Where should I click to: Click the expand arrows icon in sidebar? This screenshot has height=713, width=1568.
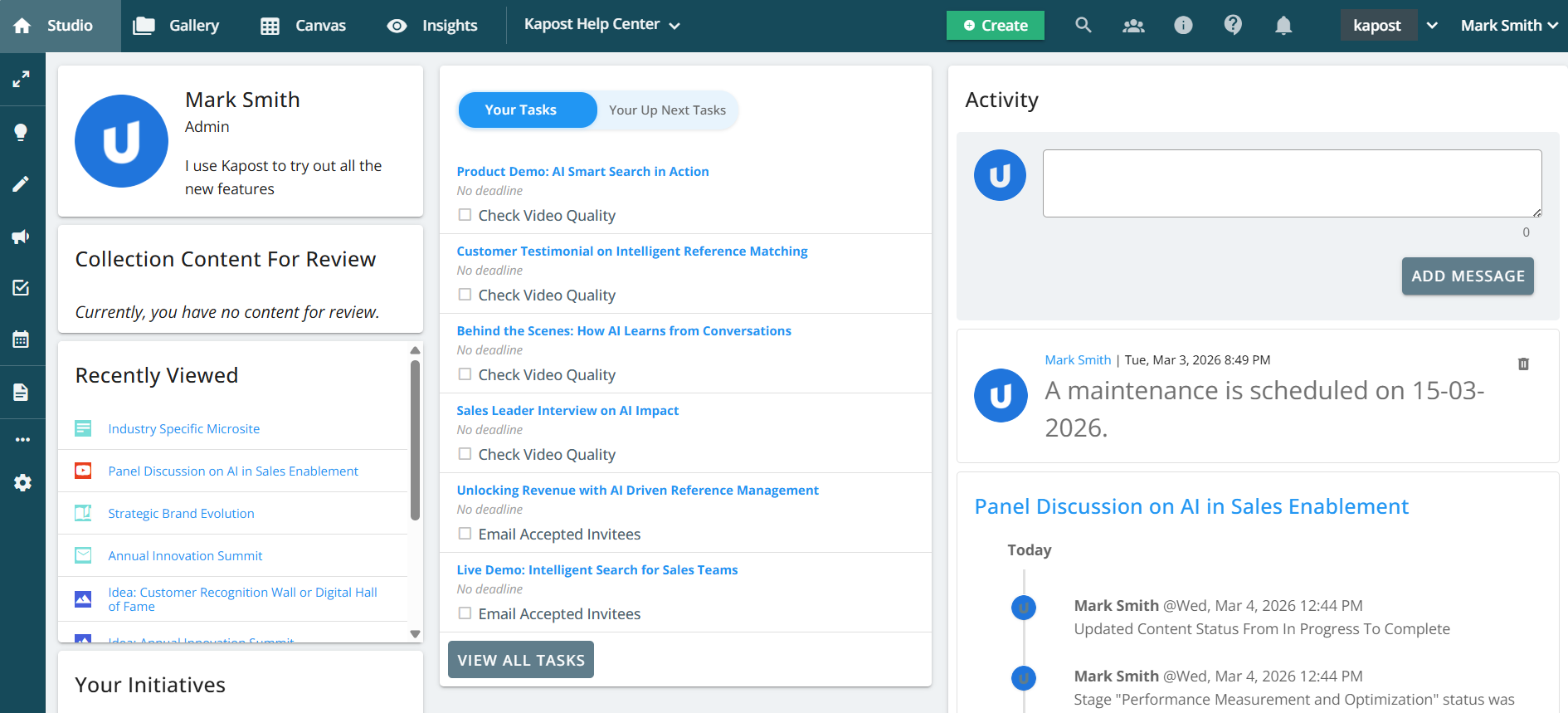pyautogui.click(x=22, y=80)
